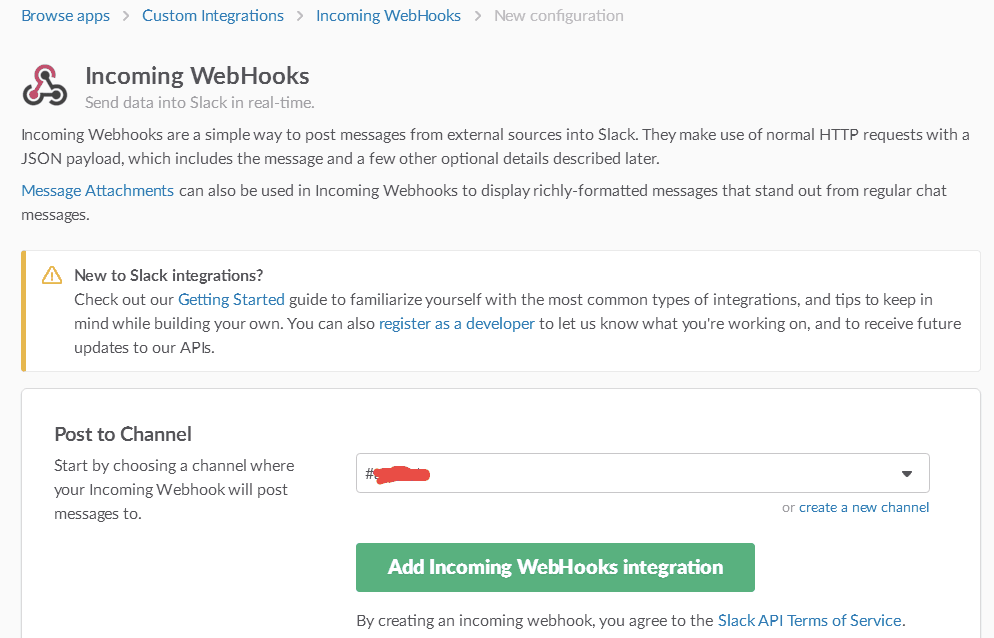Click the chevron after Custom Integrations
The height and width of the screenshot is (638, 994).
click(x=300, y=16)
